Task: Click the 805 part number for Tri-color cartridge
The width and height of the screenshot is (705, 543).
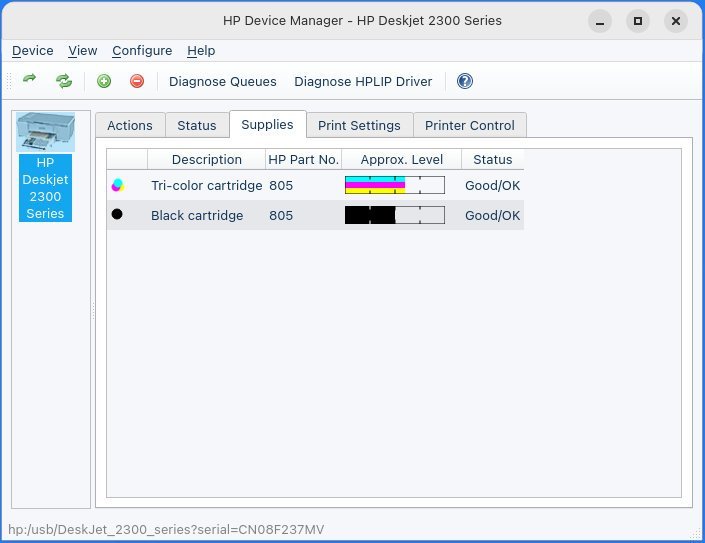Action: pos(281,185)
